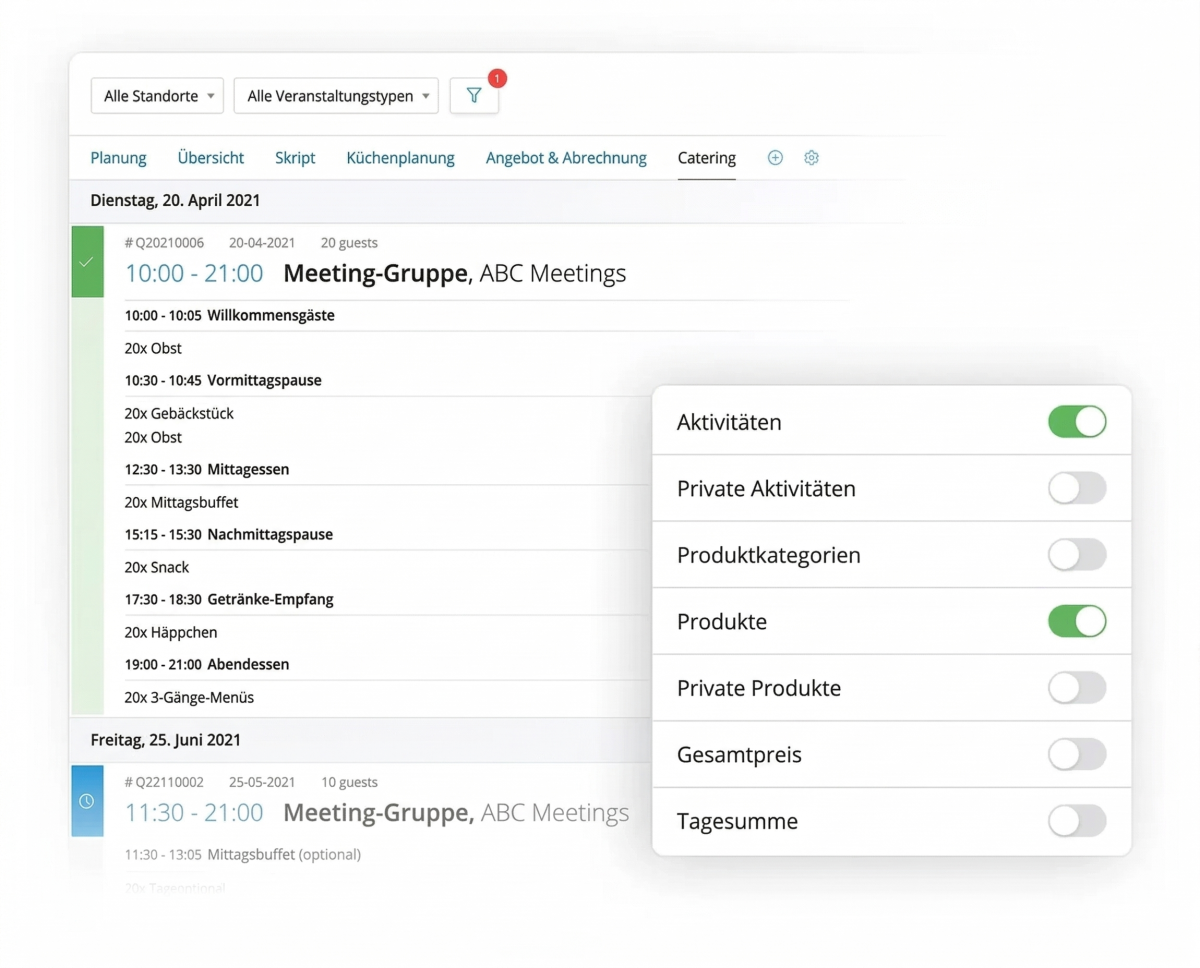Enable the Gesamtpreis toggle
This screenshot has height=968, width=1200.
pyautogui.click(x=1076, y=755)
